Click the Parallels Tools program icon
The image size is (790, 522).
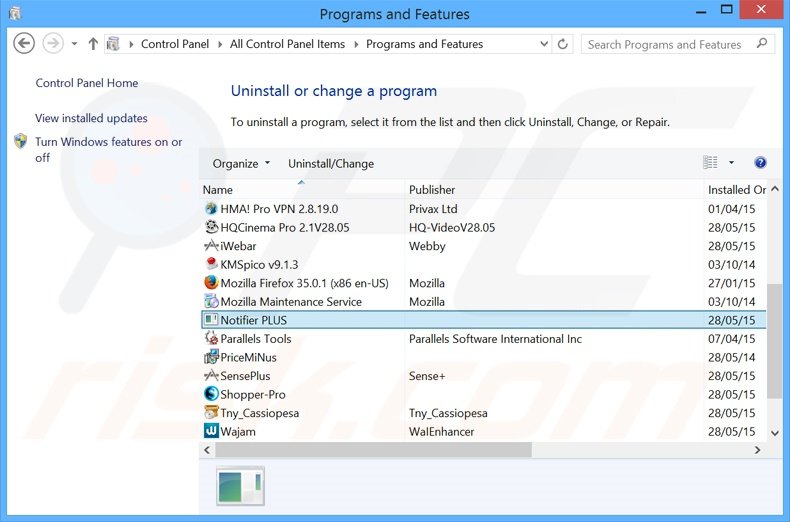click(x=211, y=339)
